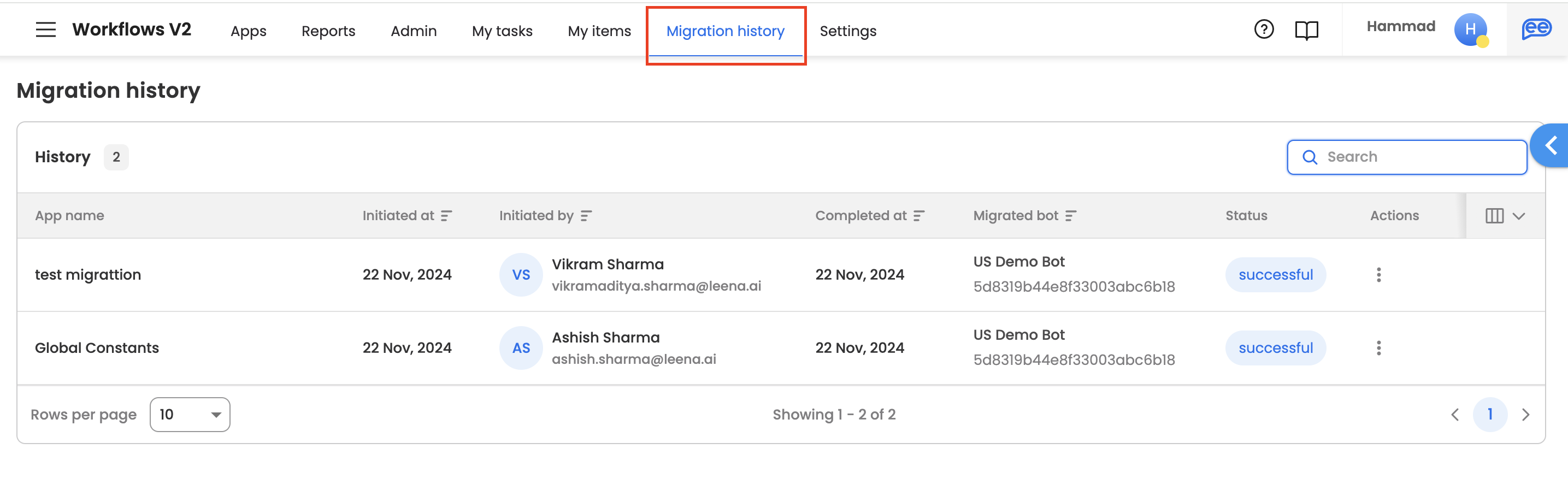Expand the blue side panel arrow
Image resolution: width=1568 pixels, height=484 pixels.
(x=1551, y=145)
